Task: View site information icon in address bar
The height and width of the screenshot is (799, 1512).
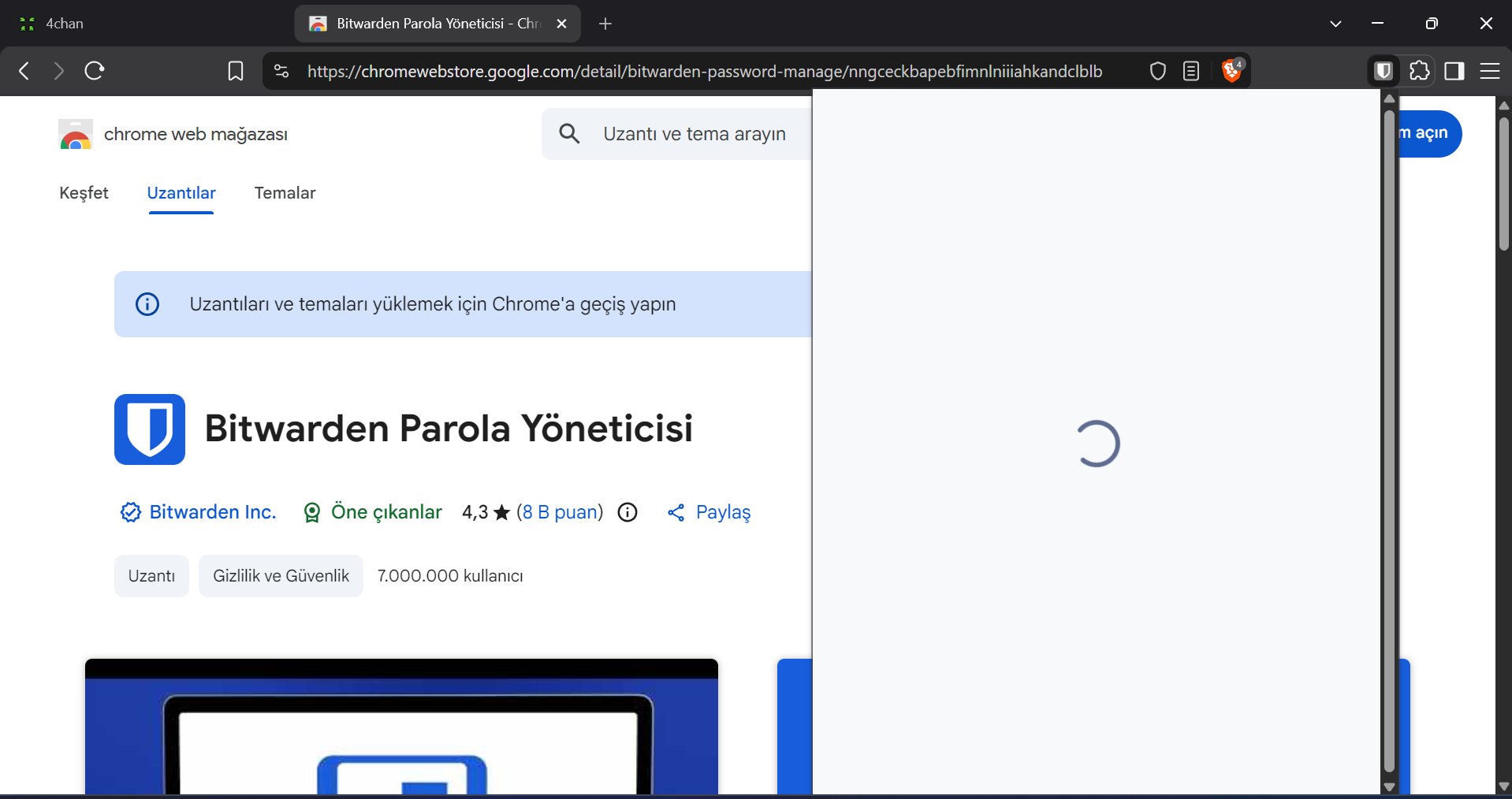Action: (281, 71)
